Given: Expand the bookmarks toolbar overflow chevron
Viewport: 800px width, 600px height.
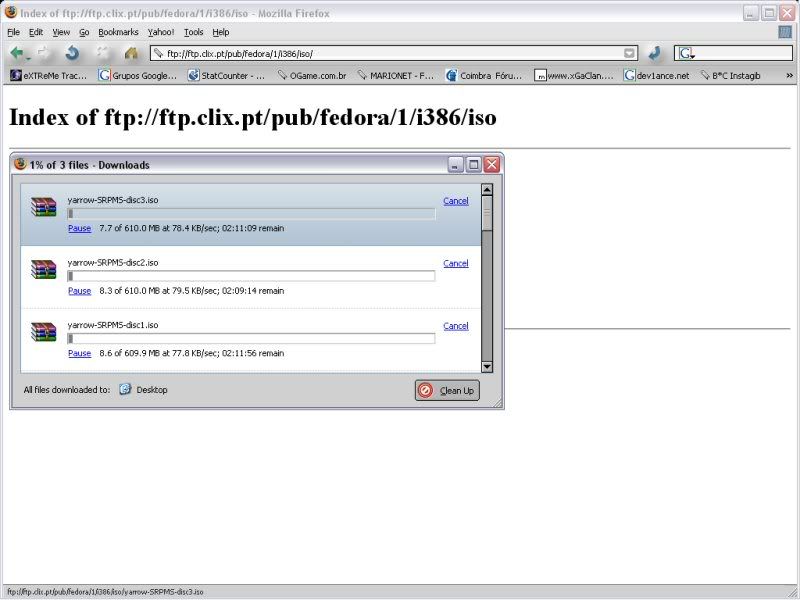Looking at the screenshot, I should [x=788, y=75].
